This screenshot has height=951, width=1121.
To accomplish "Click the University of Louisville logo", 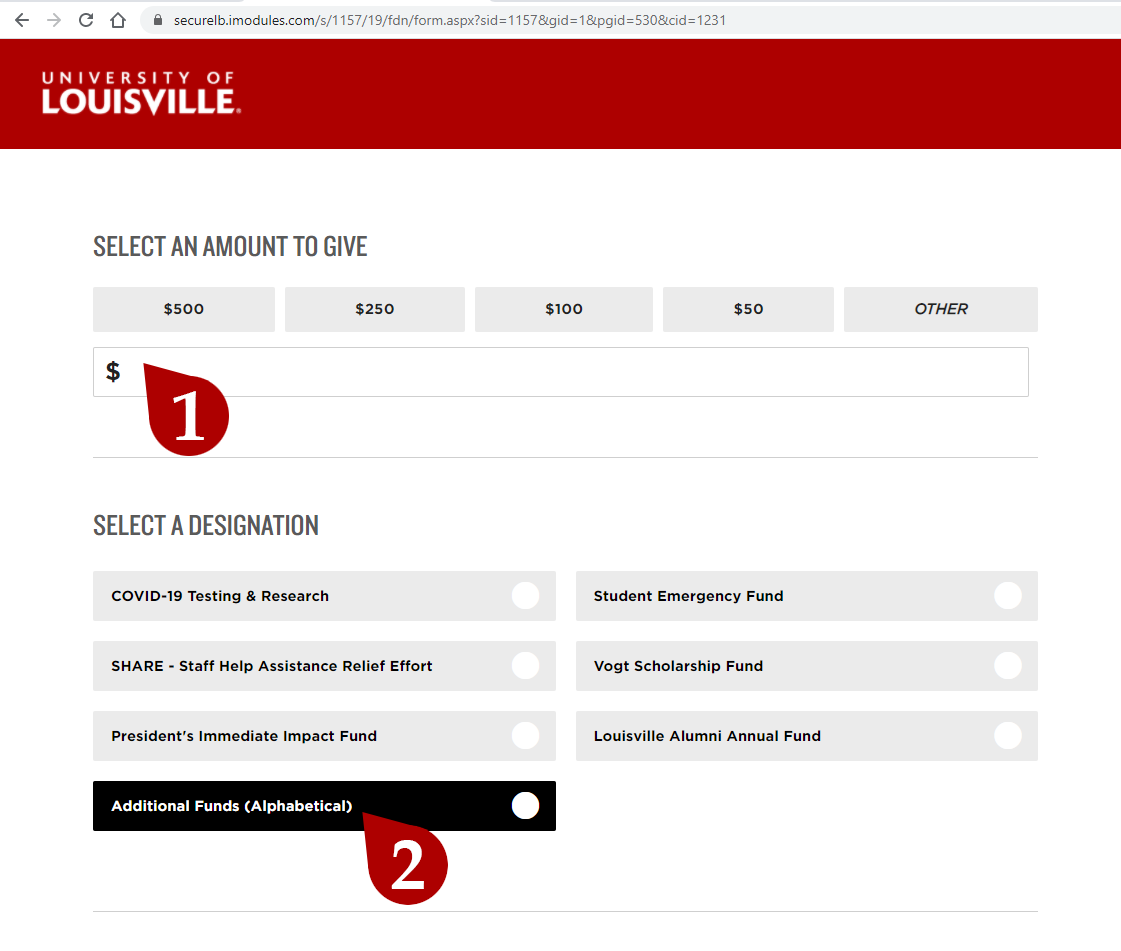I will 141,93.
